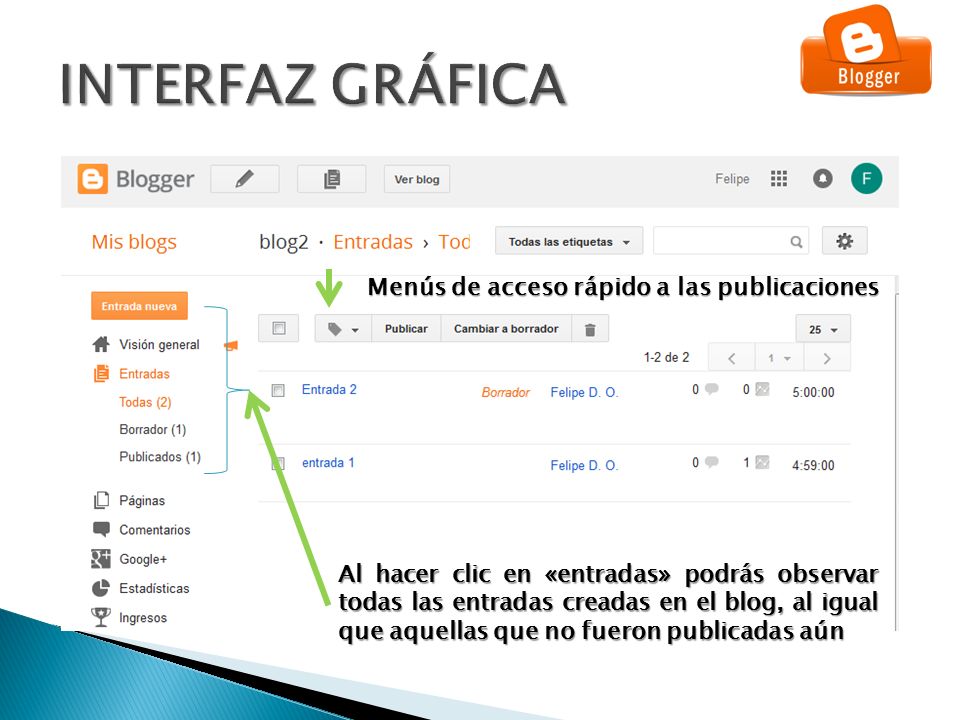Open the entrada 1 post link
960x720 pixels.
coord(328,463)
